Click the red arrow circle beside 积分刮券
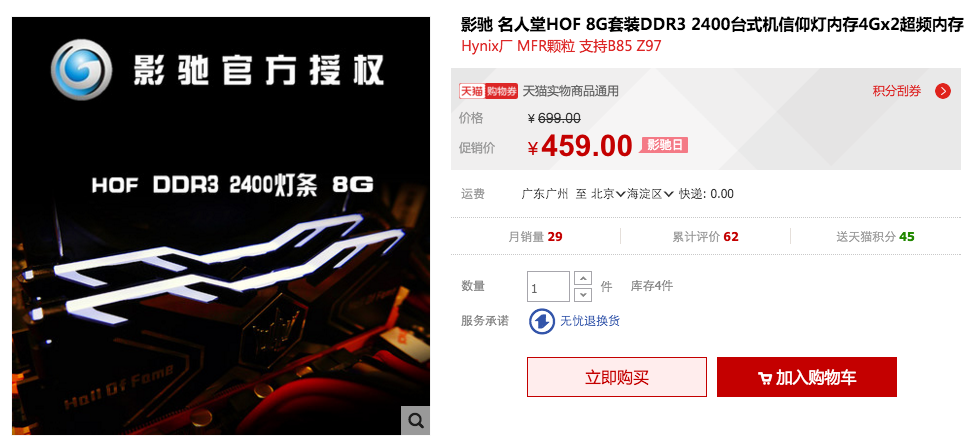 pyautogui.click(x=943, y=91)
